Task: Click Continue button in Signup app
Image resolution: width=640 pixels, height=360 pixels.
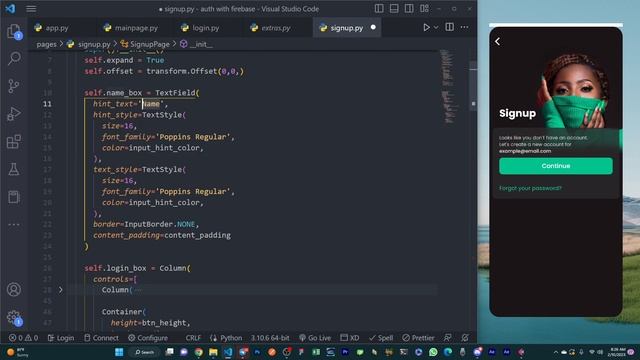Action: pos(556,166)
